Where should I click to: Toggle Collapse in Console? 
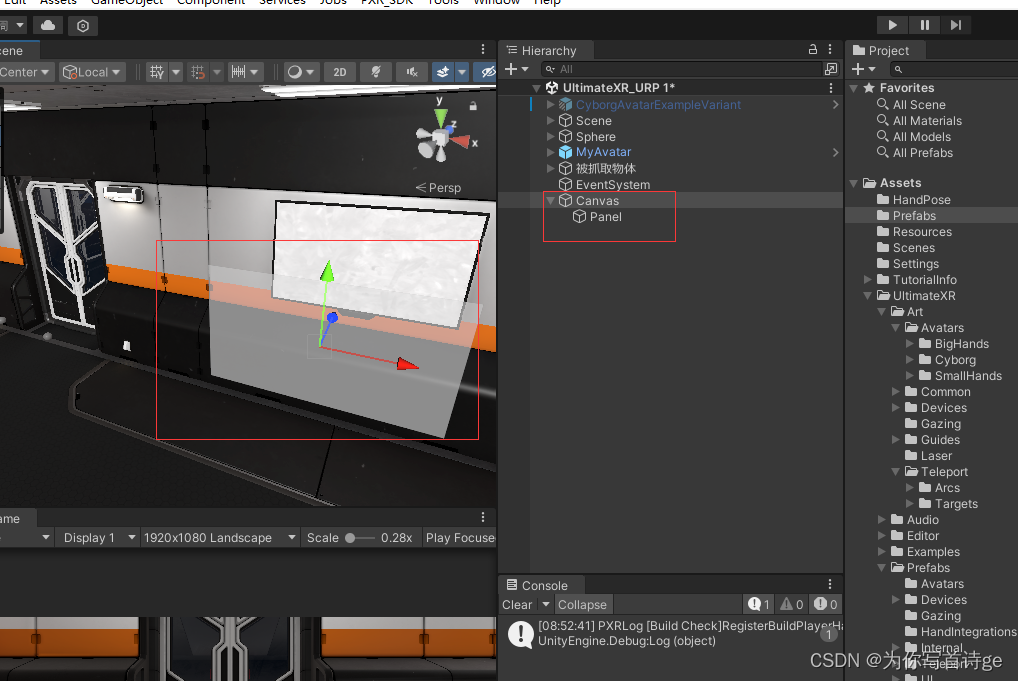582,604
